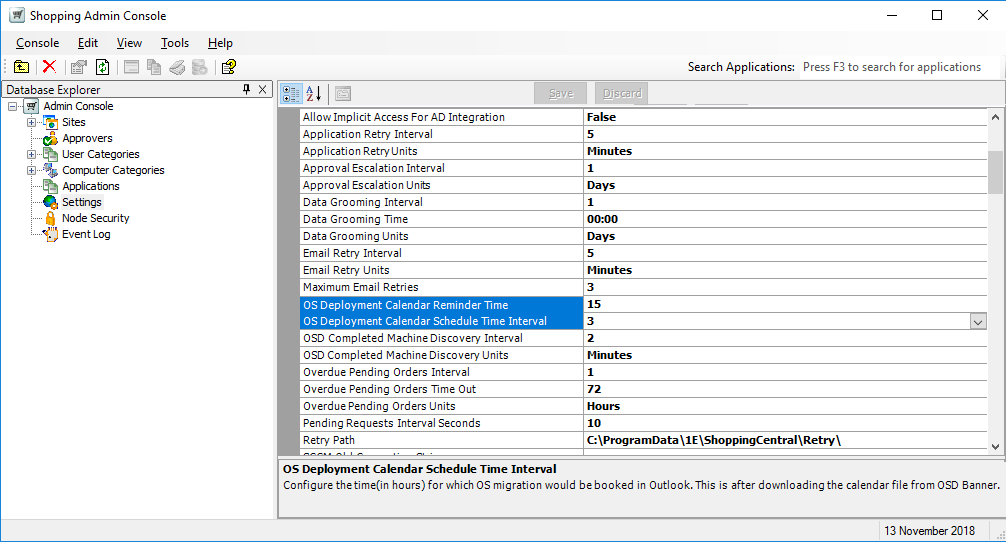Open the Help question mark toolbar icon

[229, 67]
